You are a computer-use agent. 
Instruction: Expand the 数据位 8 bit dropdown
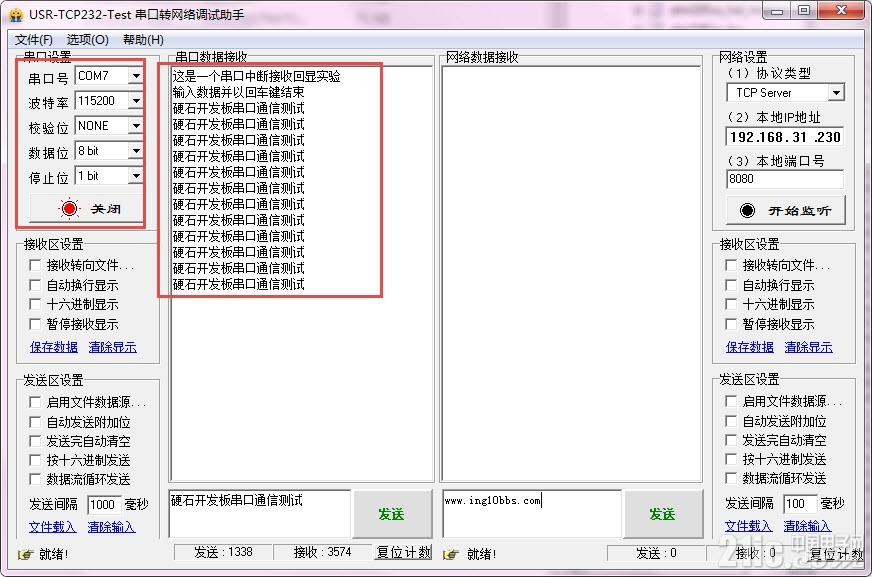(x=136, y=151)
